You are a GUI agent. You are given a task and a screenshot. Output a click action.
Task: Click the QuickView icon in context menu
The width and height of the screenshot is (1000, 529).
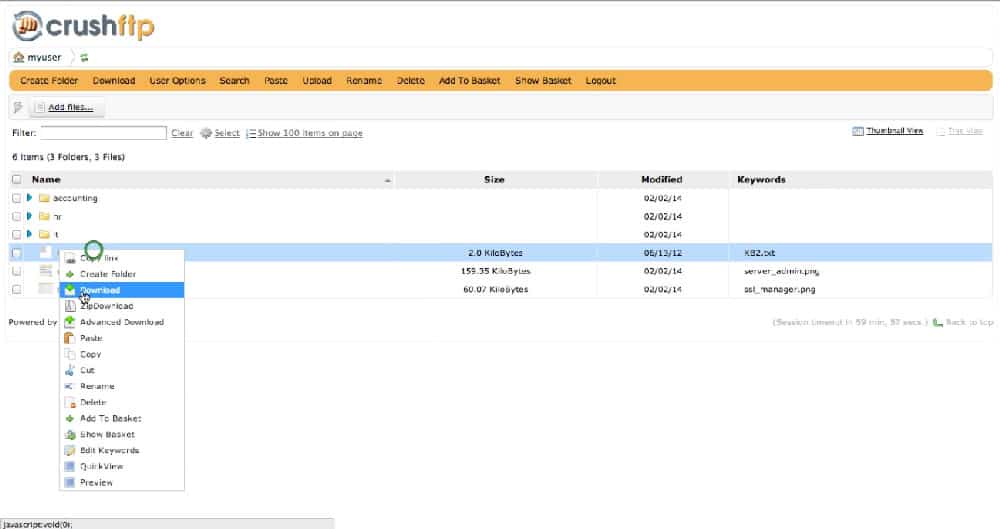70,466
